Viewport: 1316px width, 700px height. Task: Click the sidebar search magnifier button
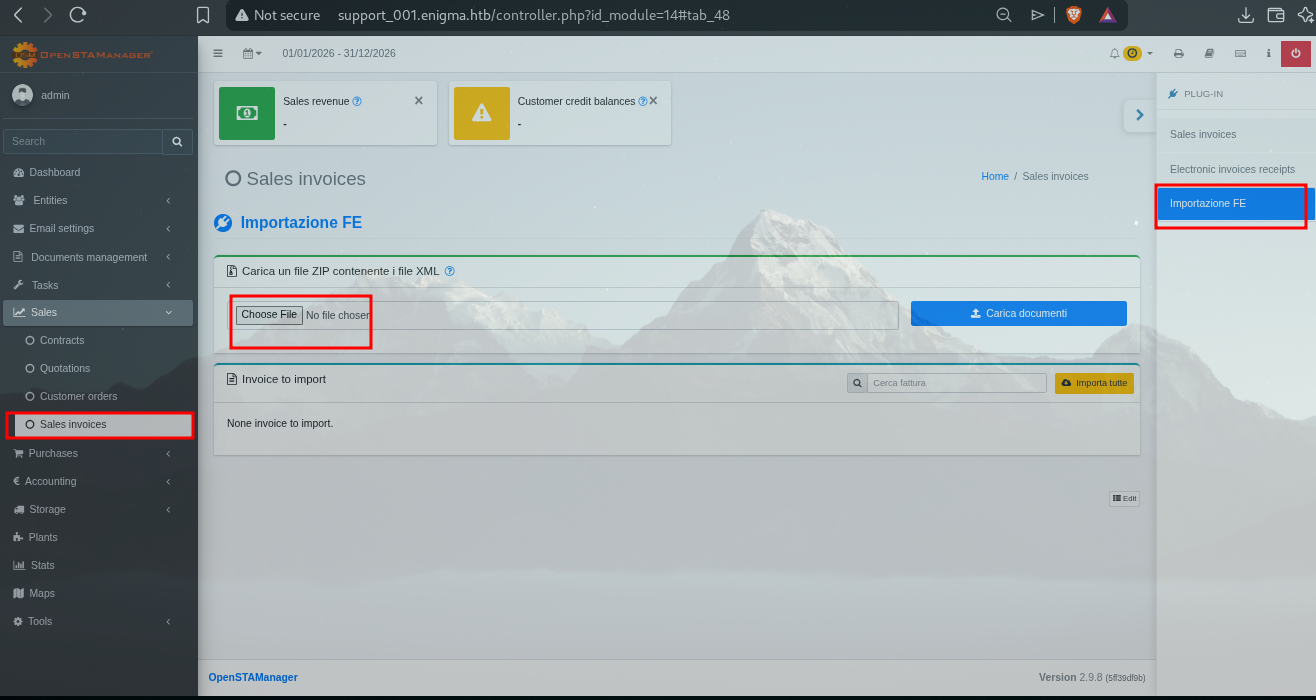[177, 141]
